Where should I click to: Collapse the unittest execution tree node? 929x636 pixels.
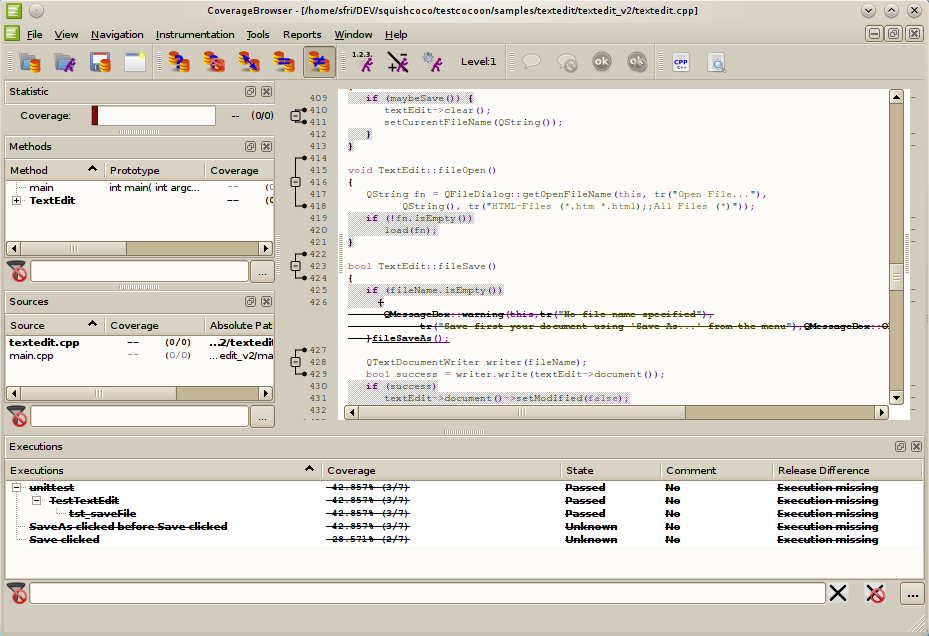[x=17, y=488]
